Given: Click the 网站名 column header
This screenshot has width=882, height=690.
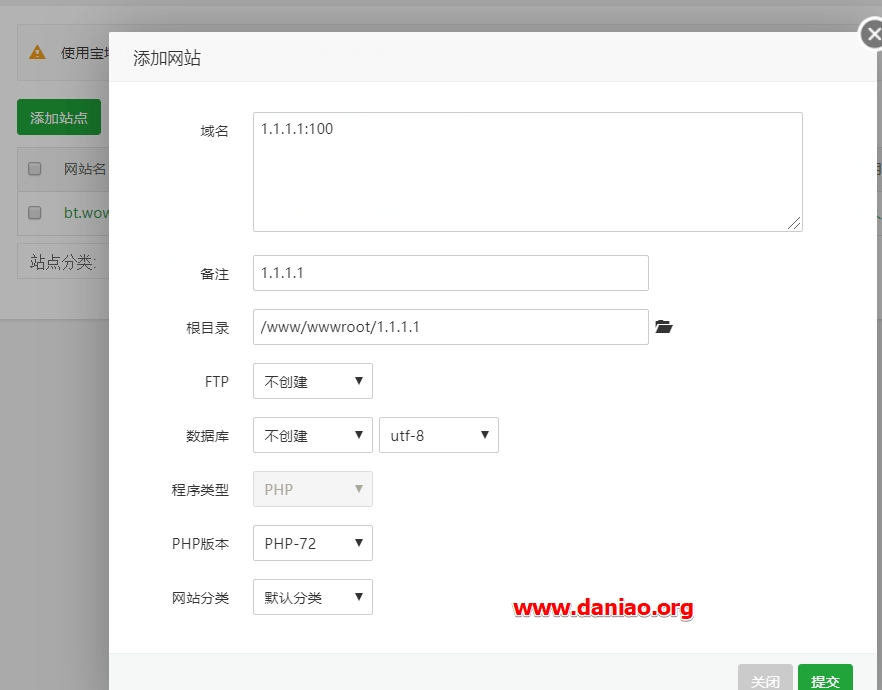Looking at the screenshot, I should pos(85,169).
